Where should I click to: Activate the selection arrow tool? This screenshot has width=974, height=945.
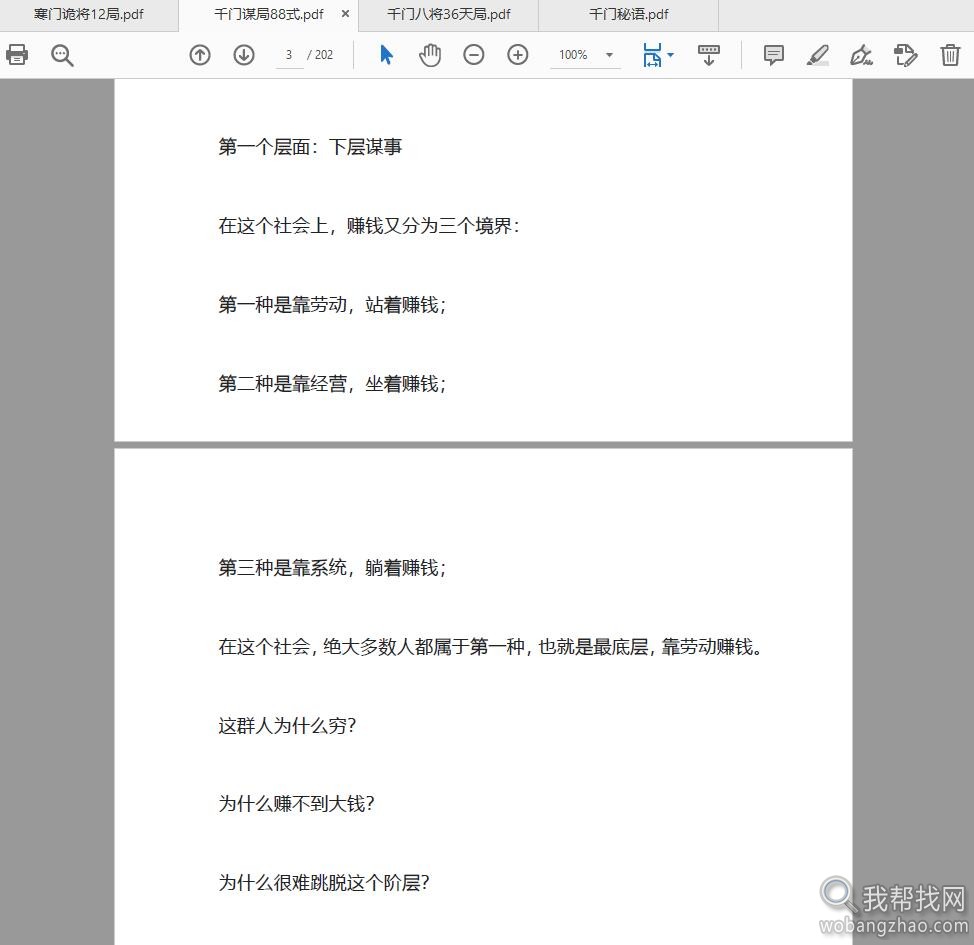pyautogui.click(x=386, y=55)
